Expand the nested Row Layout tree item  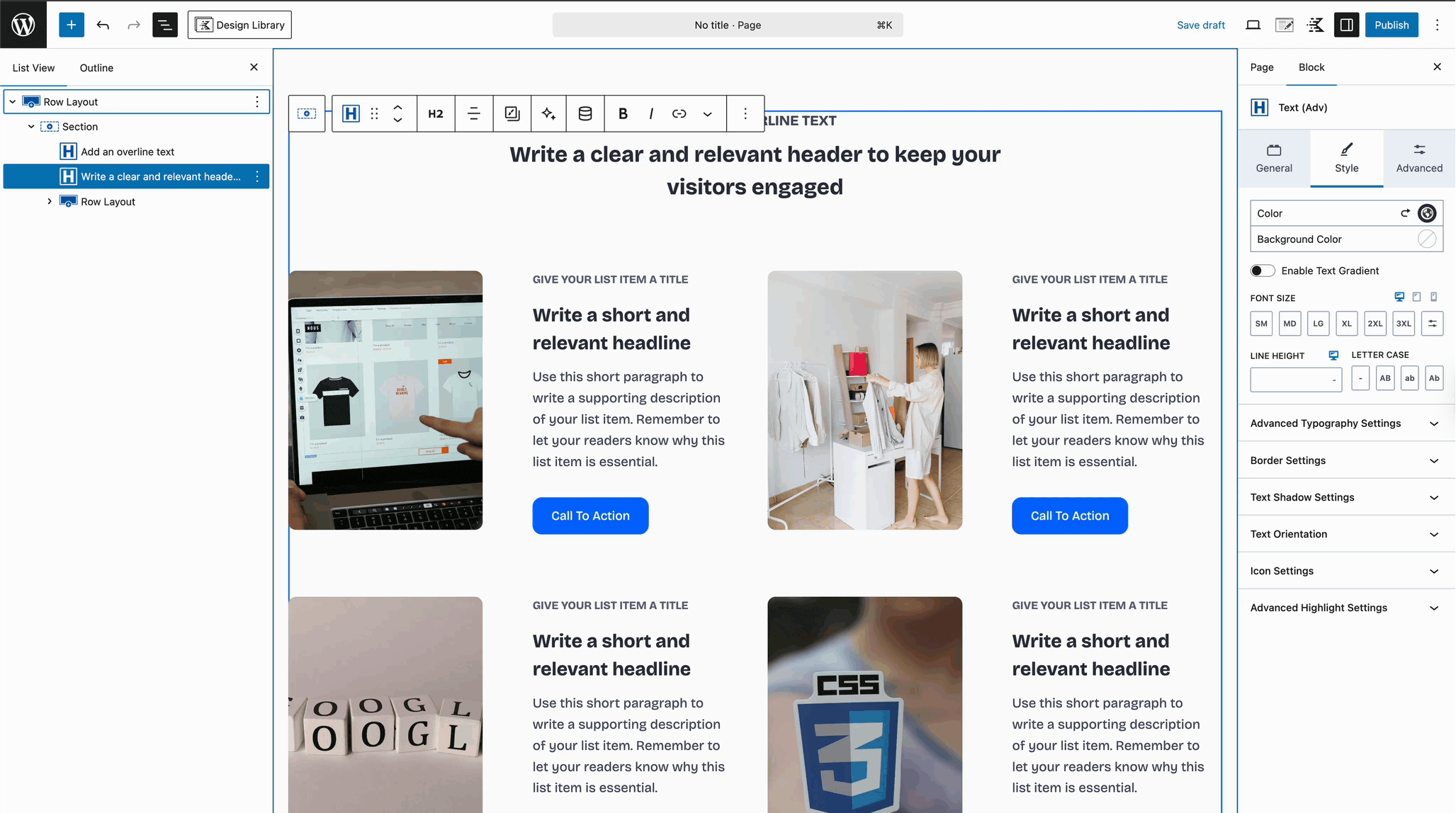point(50,202)
